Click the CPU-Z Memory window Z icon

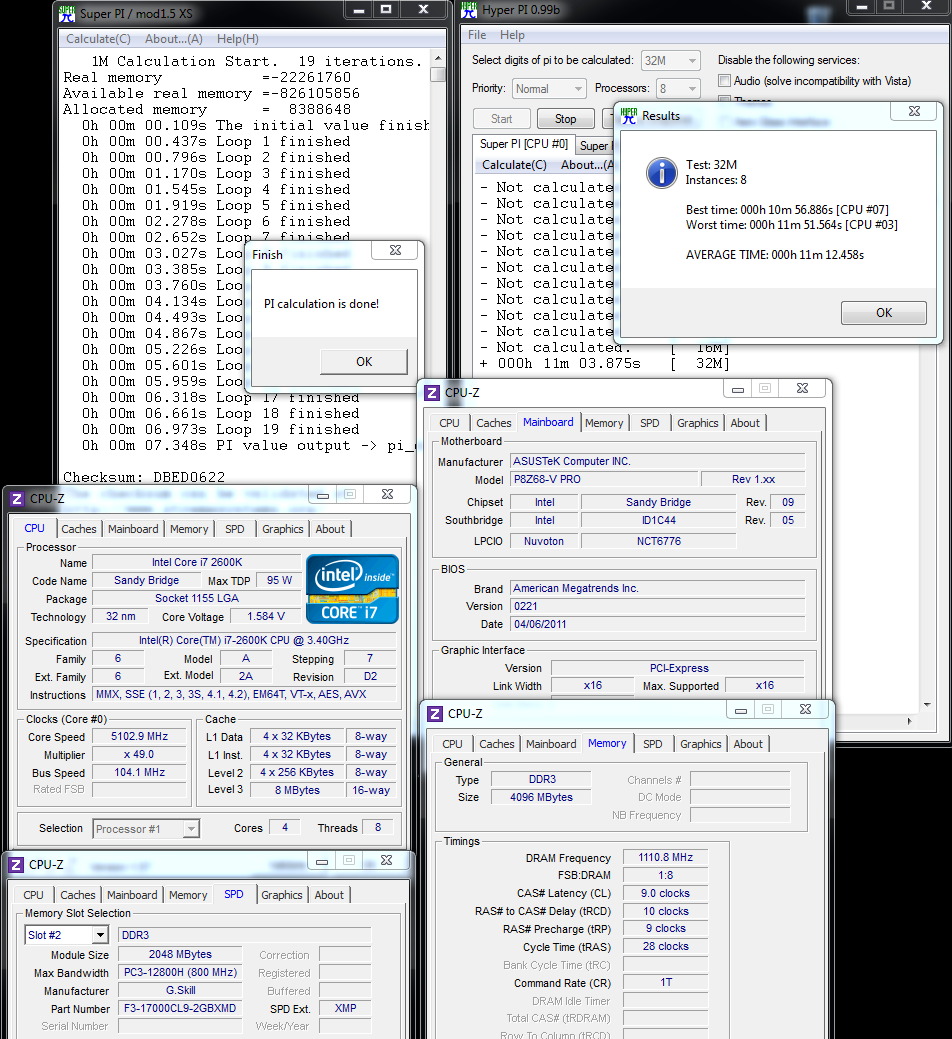(435, 714)
